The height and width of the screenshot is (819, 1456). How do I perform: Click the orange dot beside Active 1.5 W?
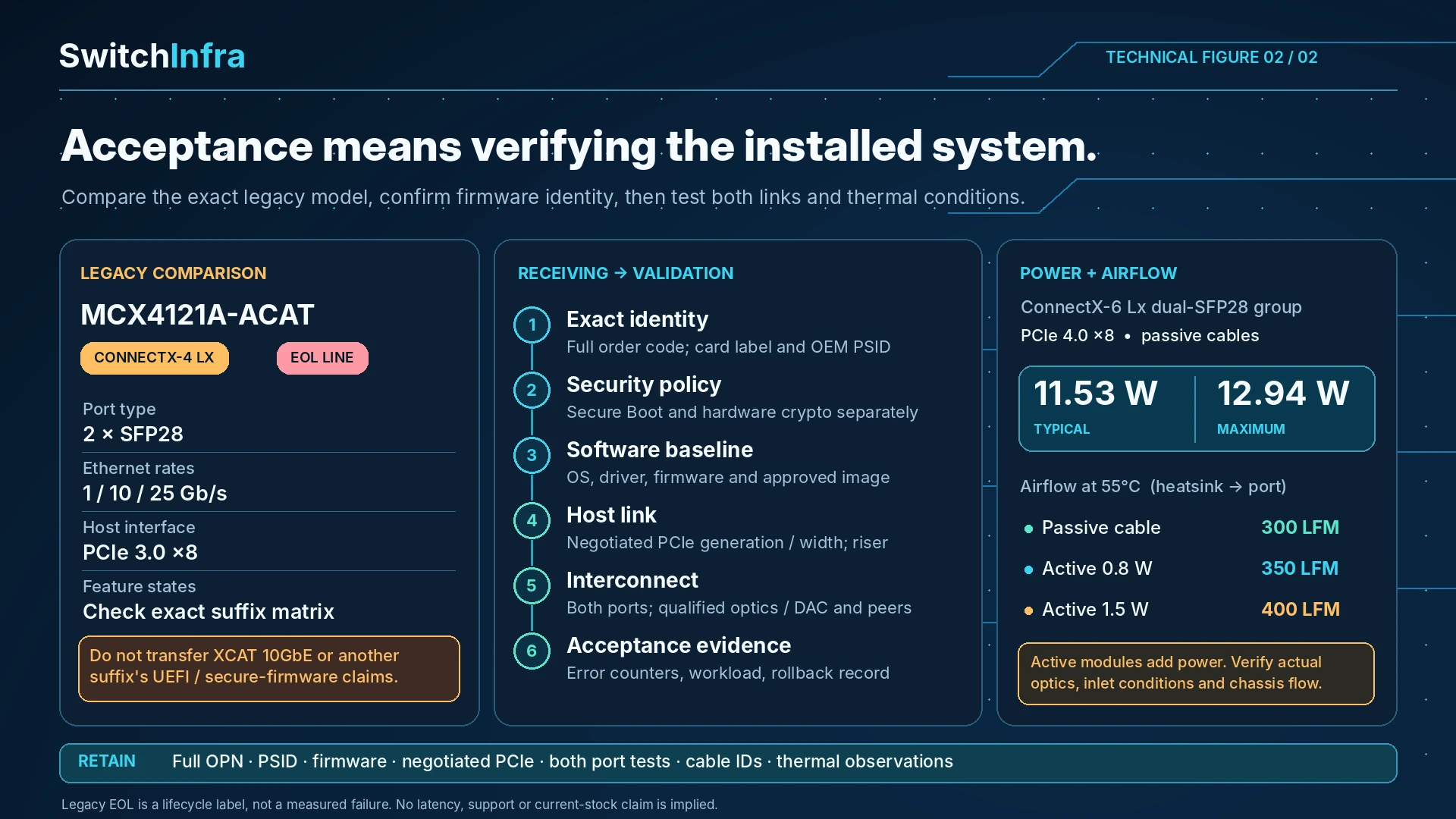pos(1028,610)
